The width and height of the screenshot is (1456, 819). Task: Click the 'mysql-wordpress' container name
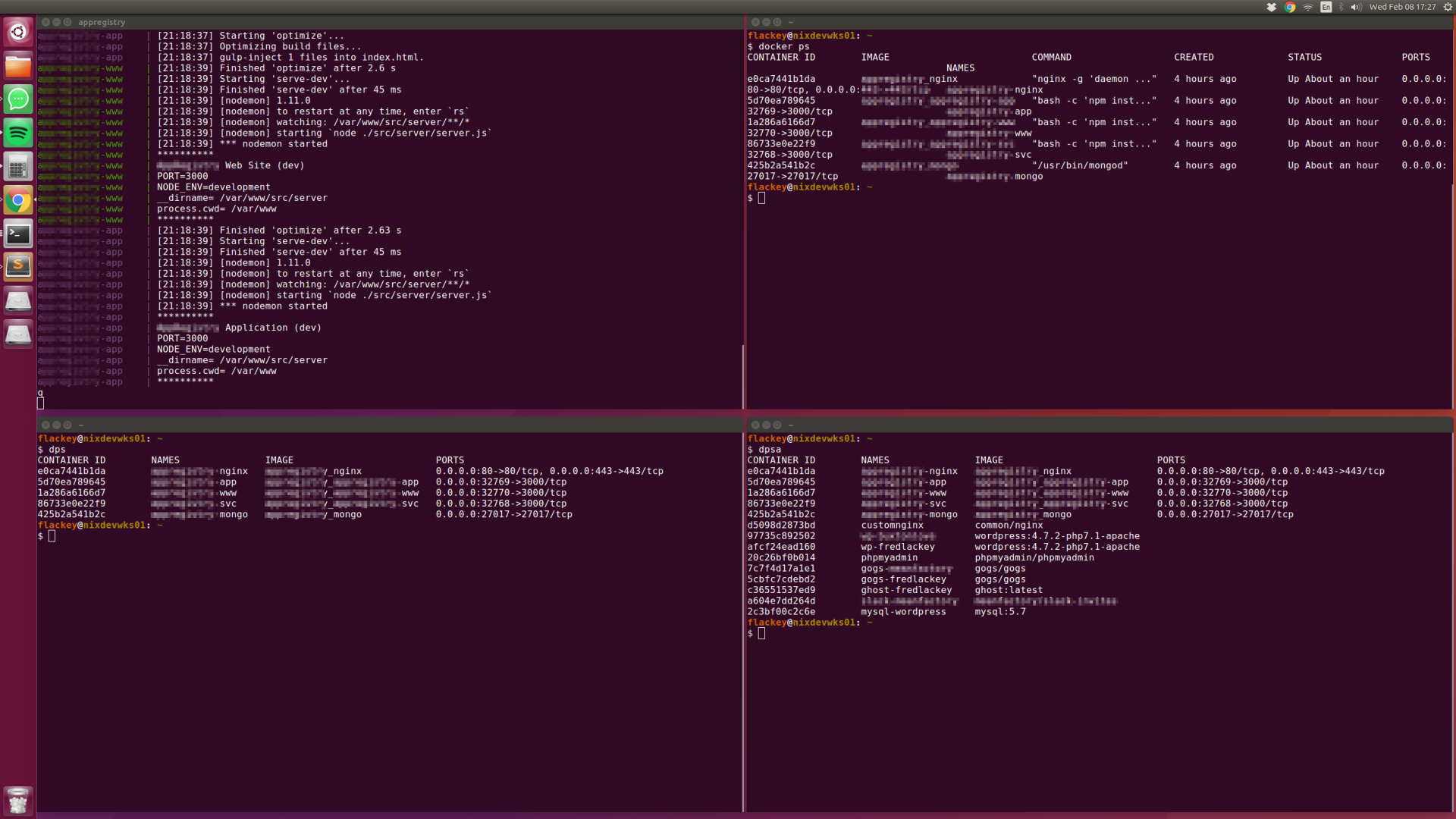903,612
